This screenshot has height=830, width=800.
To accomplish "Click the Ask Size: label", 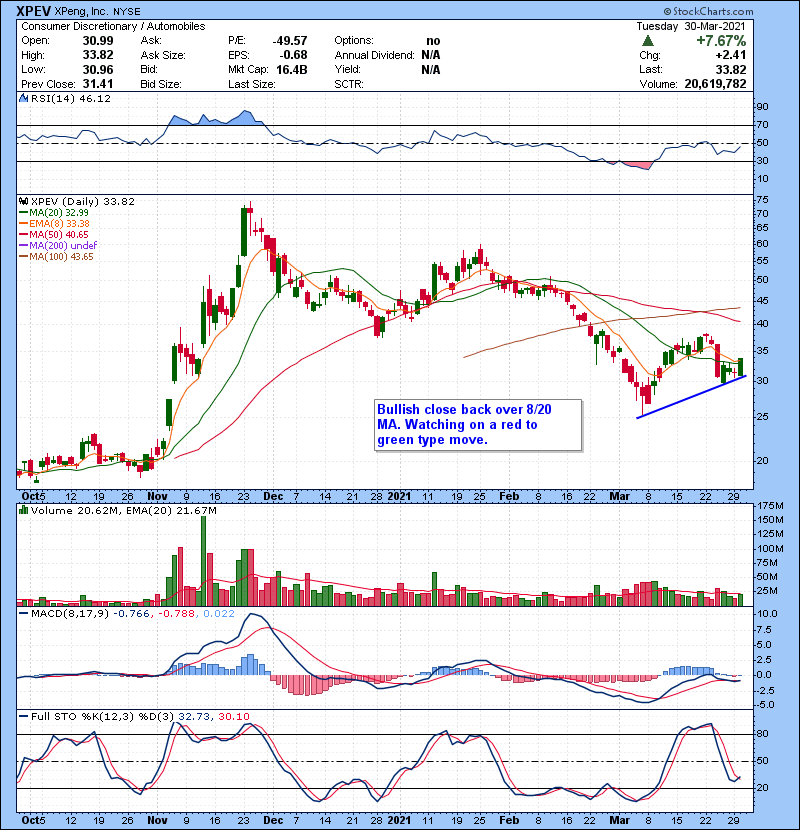I will pyautogui.click(x=163, y=55).
